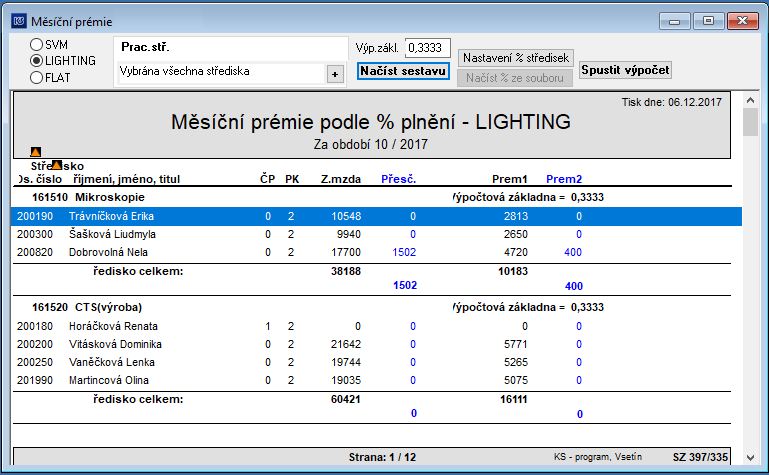This screenshot has height=475, width=769.
Task: Select row Dobrovolná Nela
Action: pos(376,252)
